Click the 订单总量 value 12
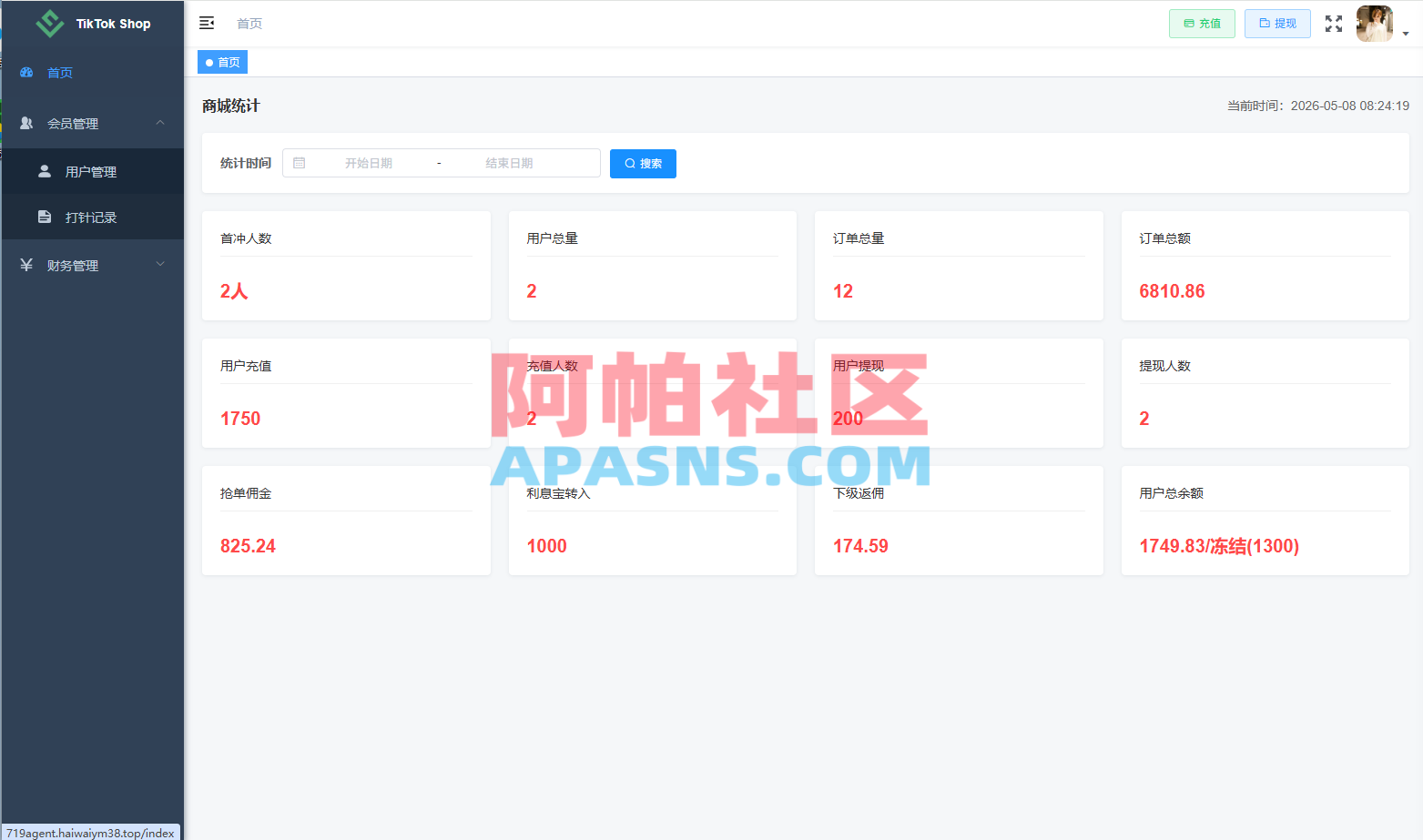This screenshot has width=1423, height=840. coord(843,291)
